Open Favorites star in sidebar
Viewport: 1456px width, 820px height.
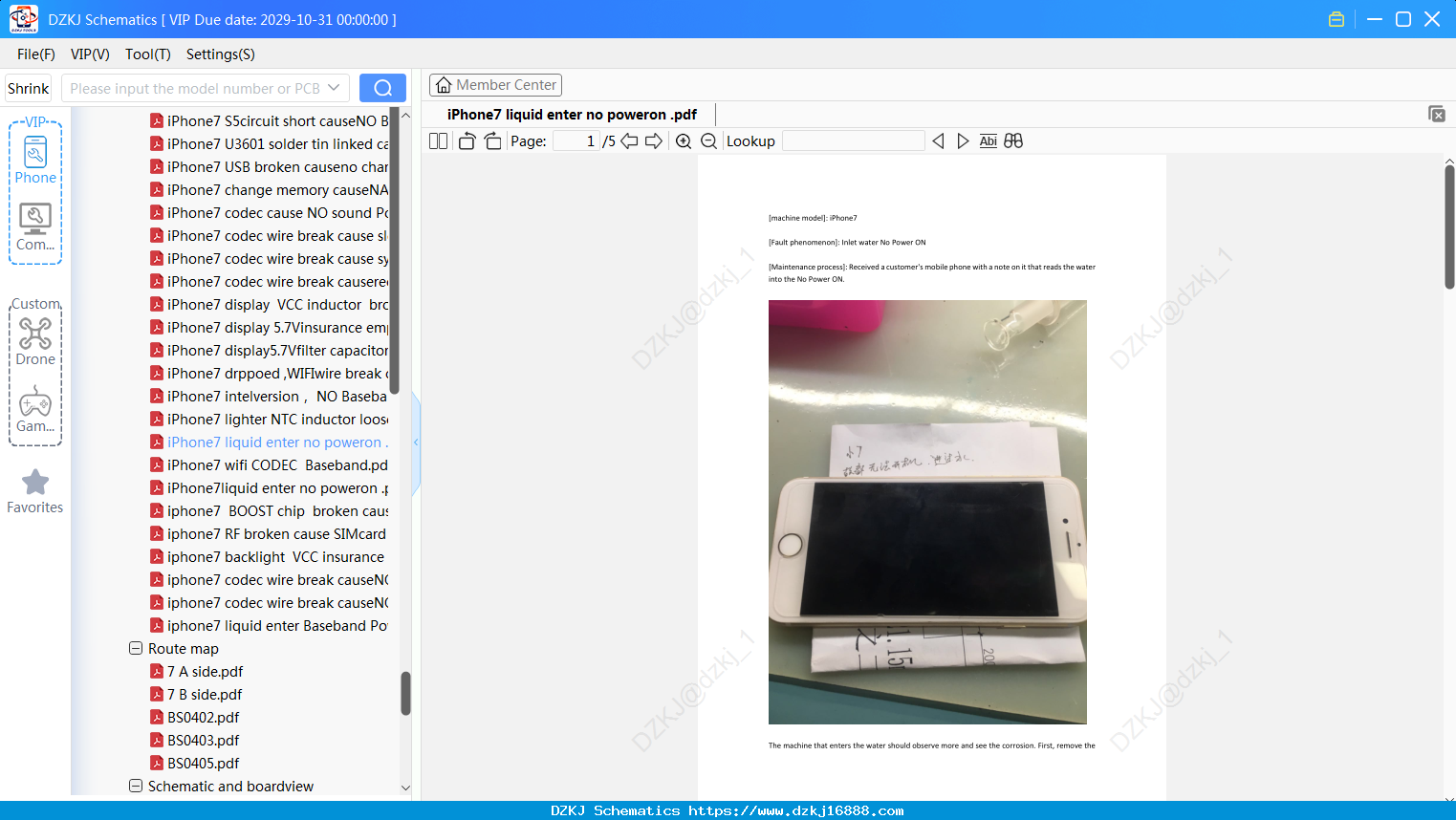pyautogui.click(x=35, y=491)
